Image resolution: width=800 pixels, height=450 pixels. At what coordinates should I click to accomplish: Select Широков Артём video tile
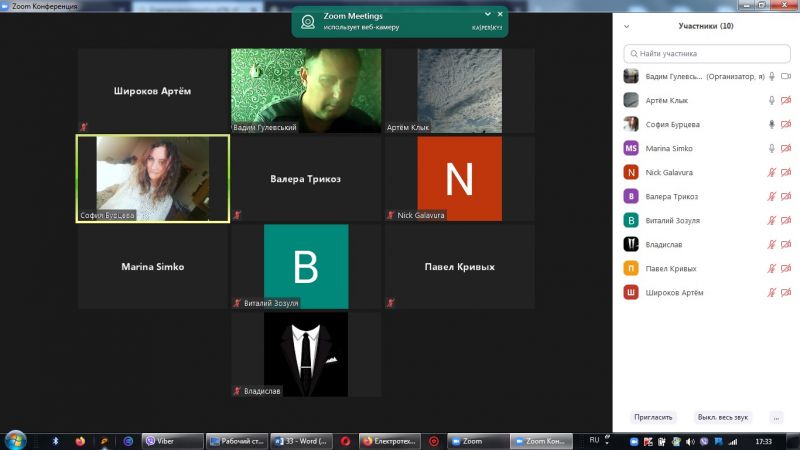tap(153, 91)
